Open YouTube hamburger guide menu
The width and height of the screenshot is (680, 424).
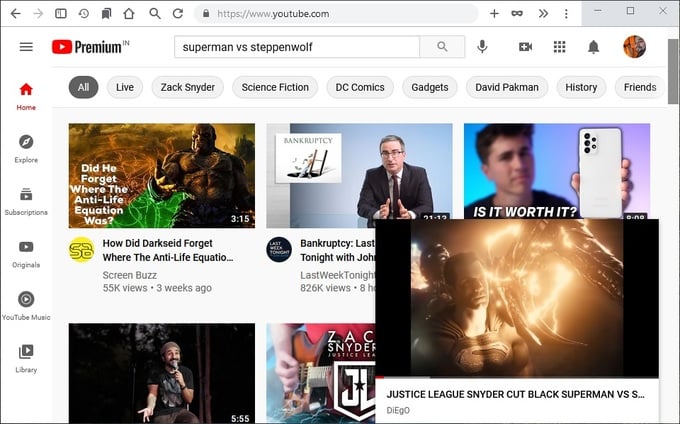pyautogui.click(x=26, y=47)
